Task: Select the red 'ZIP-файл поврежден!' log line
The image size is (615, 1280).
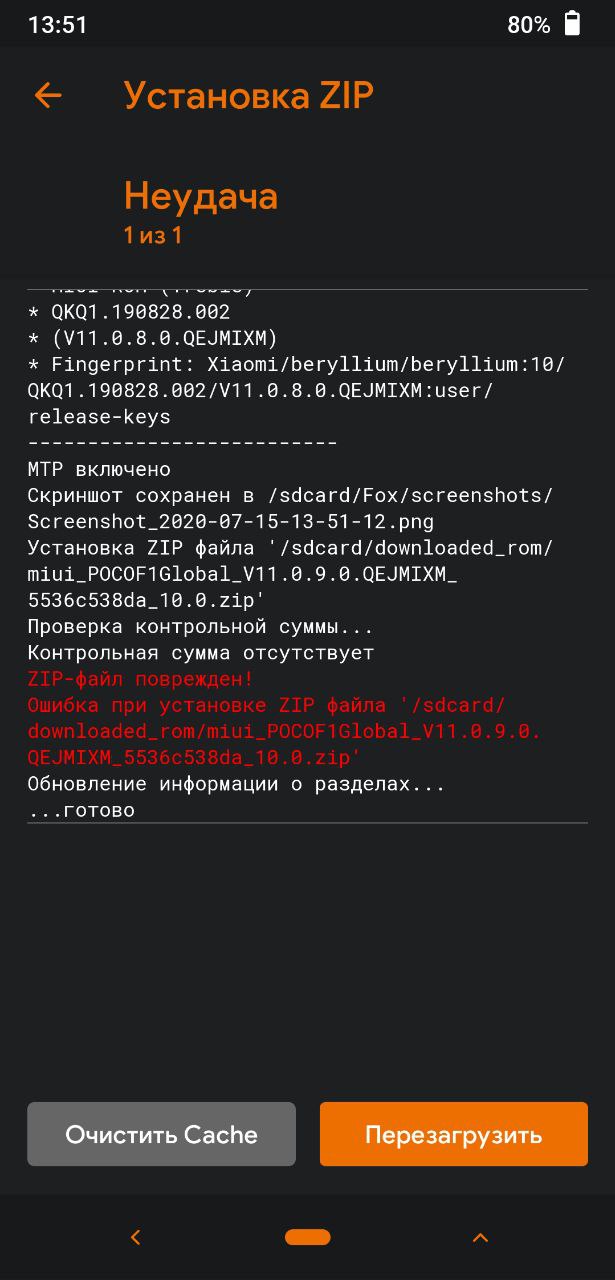Action: tap(141, 679)
